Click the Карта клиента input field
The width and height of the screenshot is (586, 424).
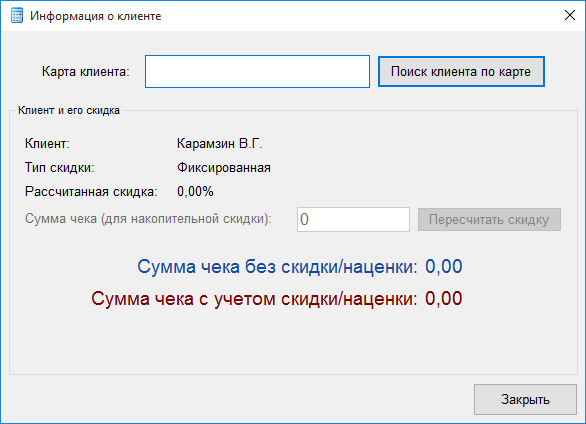(257, 72)
